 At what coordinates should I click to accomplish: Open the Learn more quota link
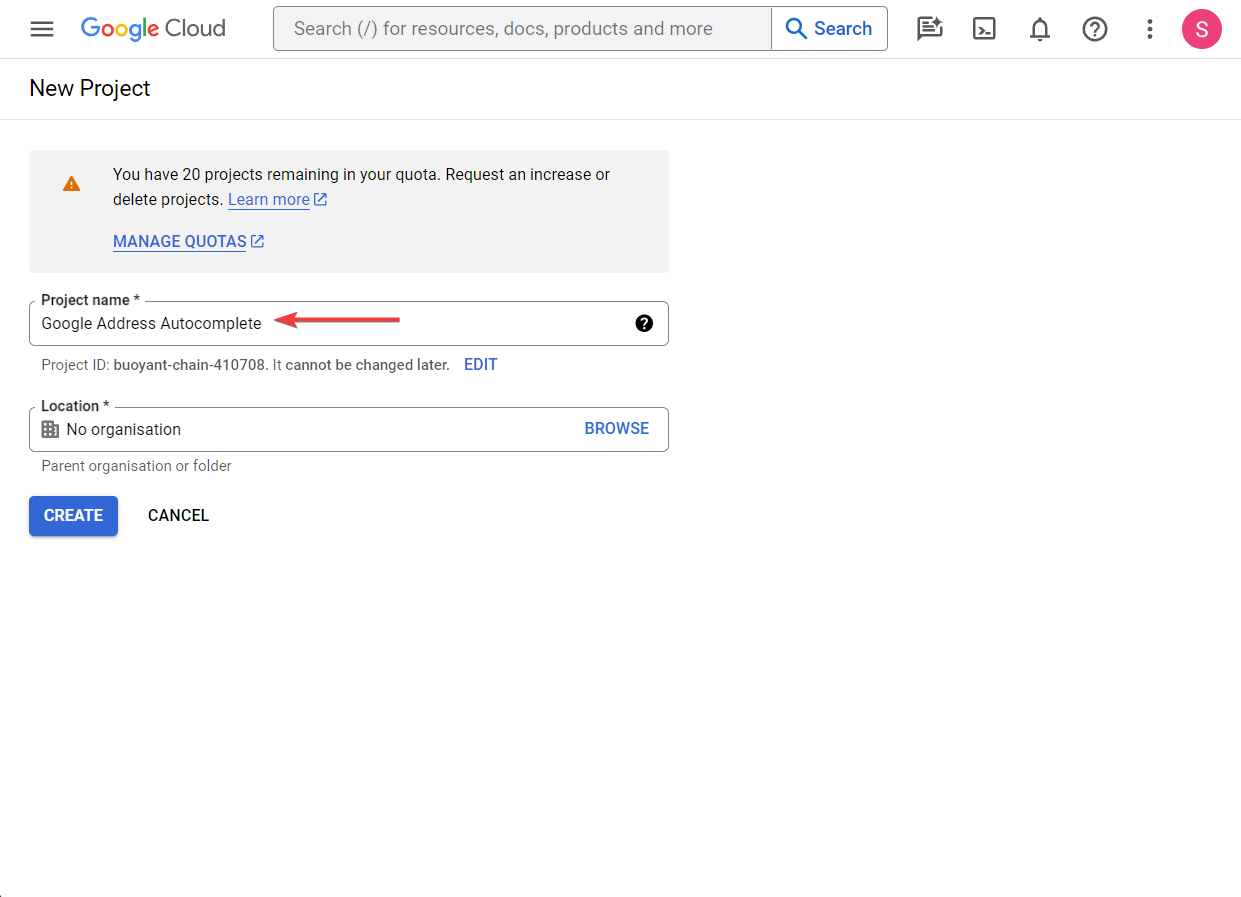[x=278, y=200]
